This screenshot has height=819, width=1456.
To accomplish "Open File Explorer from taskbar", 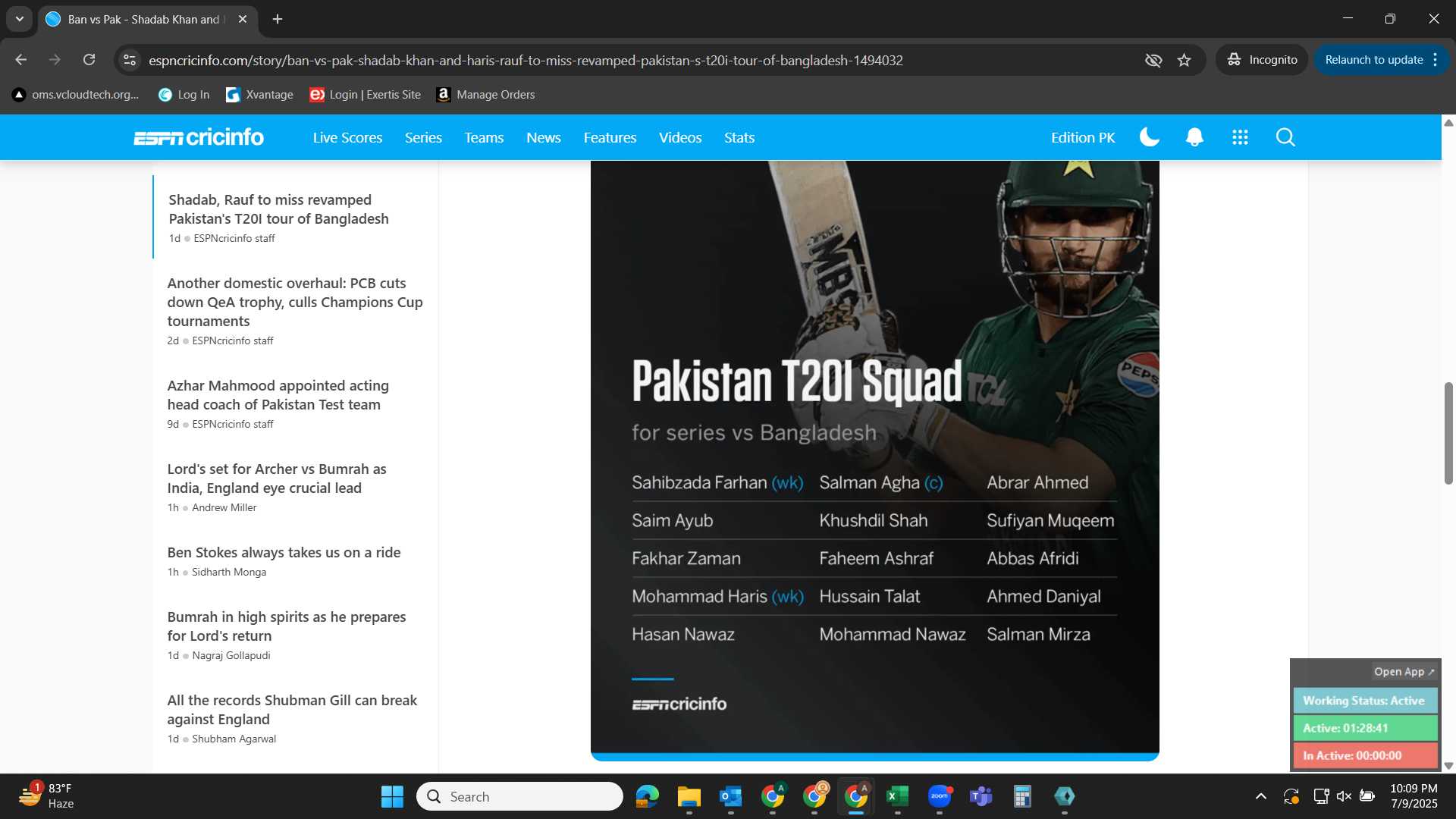I will point(689,796).
